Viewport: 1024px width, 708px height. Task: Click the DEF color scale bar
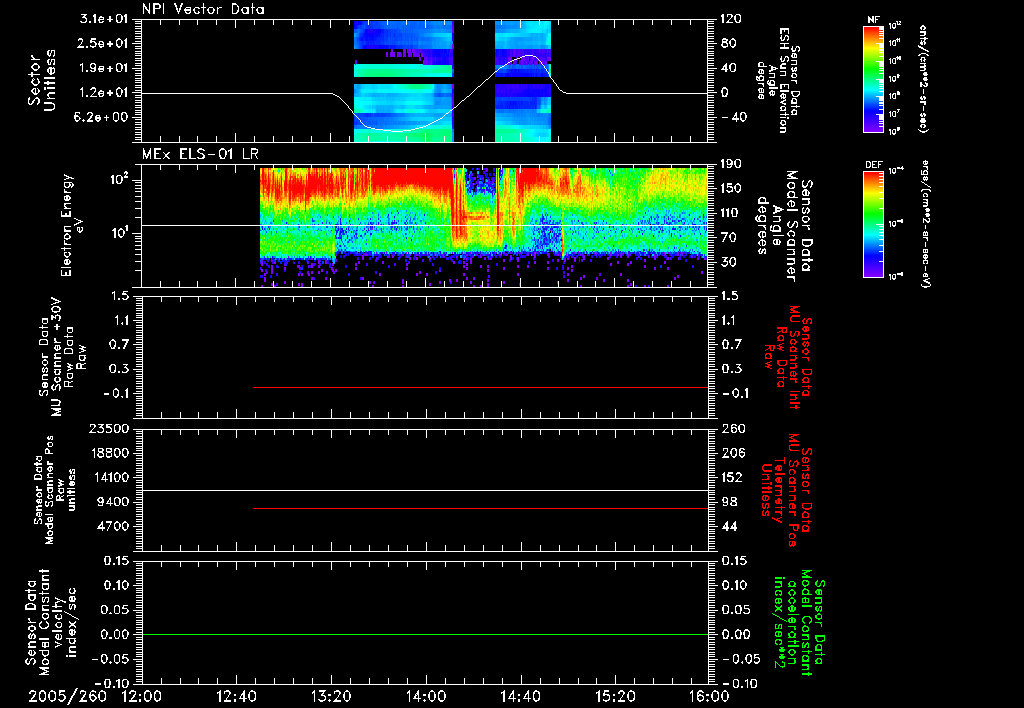(x=873, y=224)
